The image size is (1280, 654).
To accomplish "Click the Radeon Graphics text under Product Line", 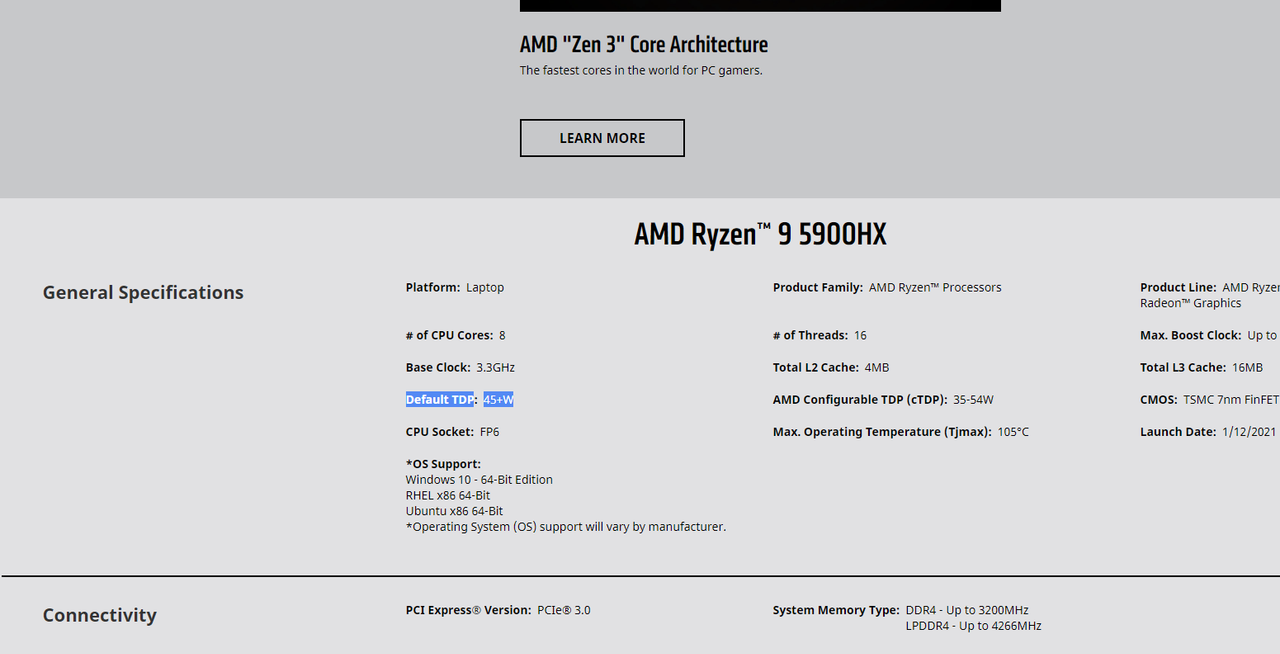I will coord(1191,303).
